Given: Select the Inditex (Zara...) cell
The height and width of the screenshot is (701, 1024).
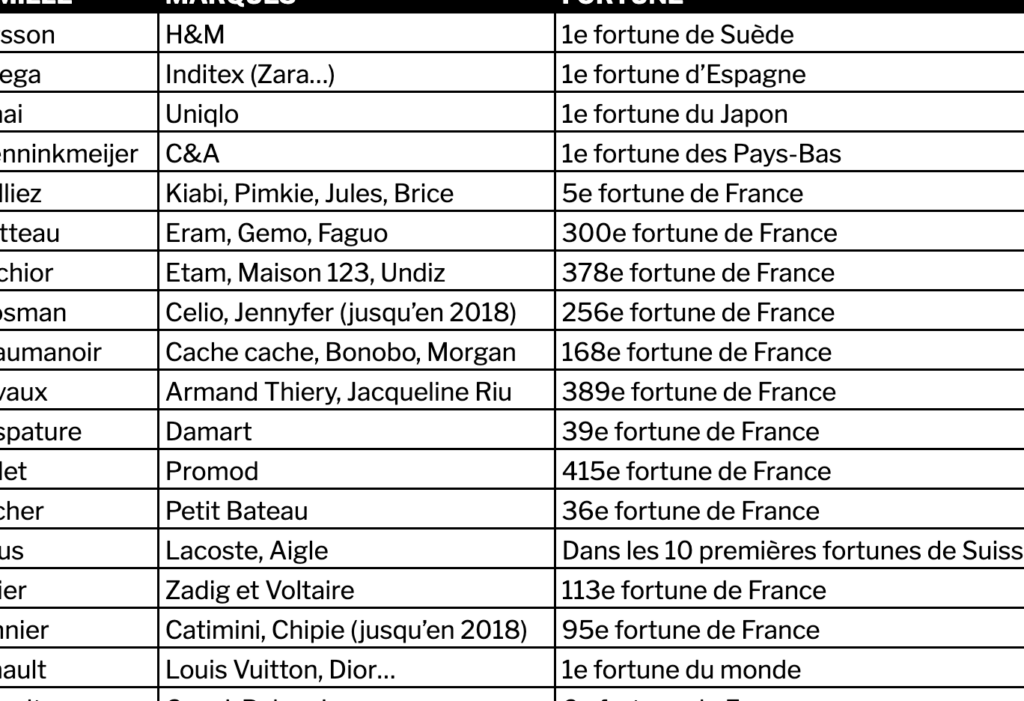Looking at the screenshot, I should 357,73.
